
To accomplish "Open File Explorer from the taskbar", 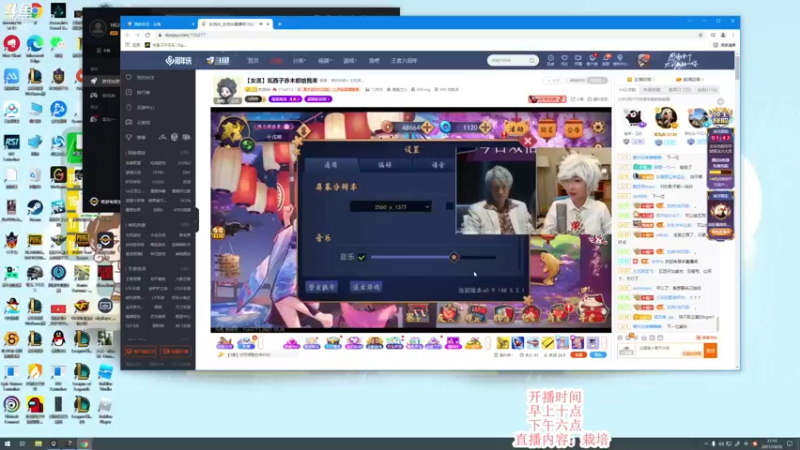I will (x=38, y=444).
